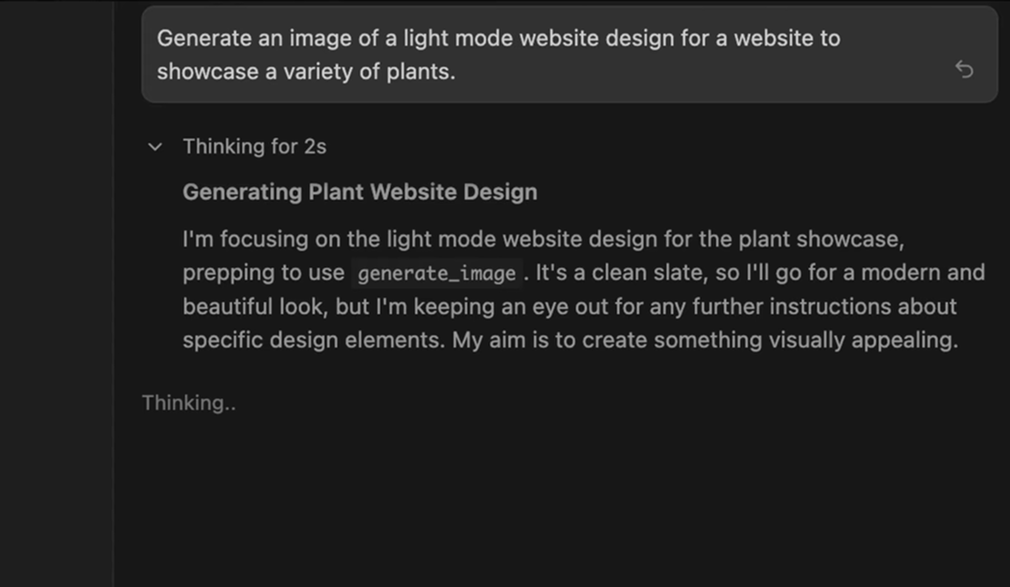Click the generate_image inline code snippet

coord(437,273)
